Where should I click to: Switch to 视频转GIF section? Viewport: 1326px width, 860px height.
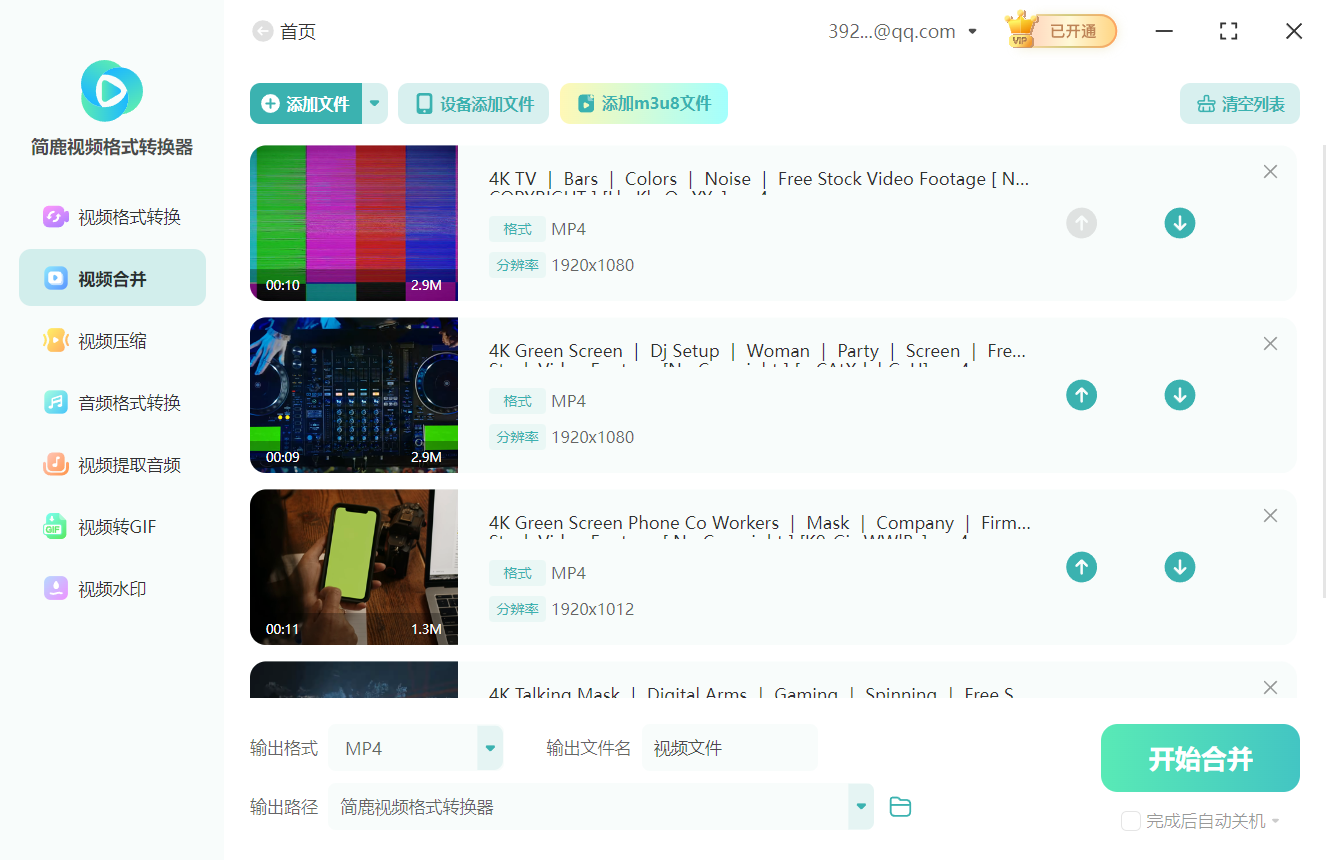(112, 527)
